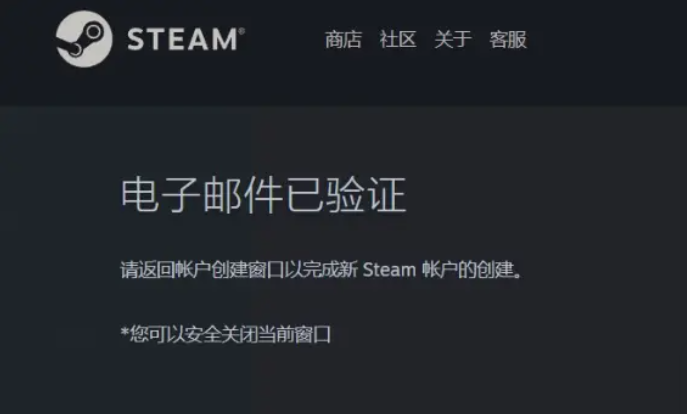Open the 客服 support page
687x414 pixels.
pos(508,40)
